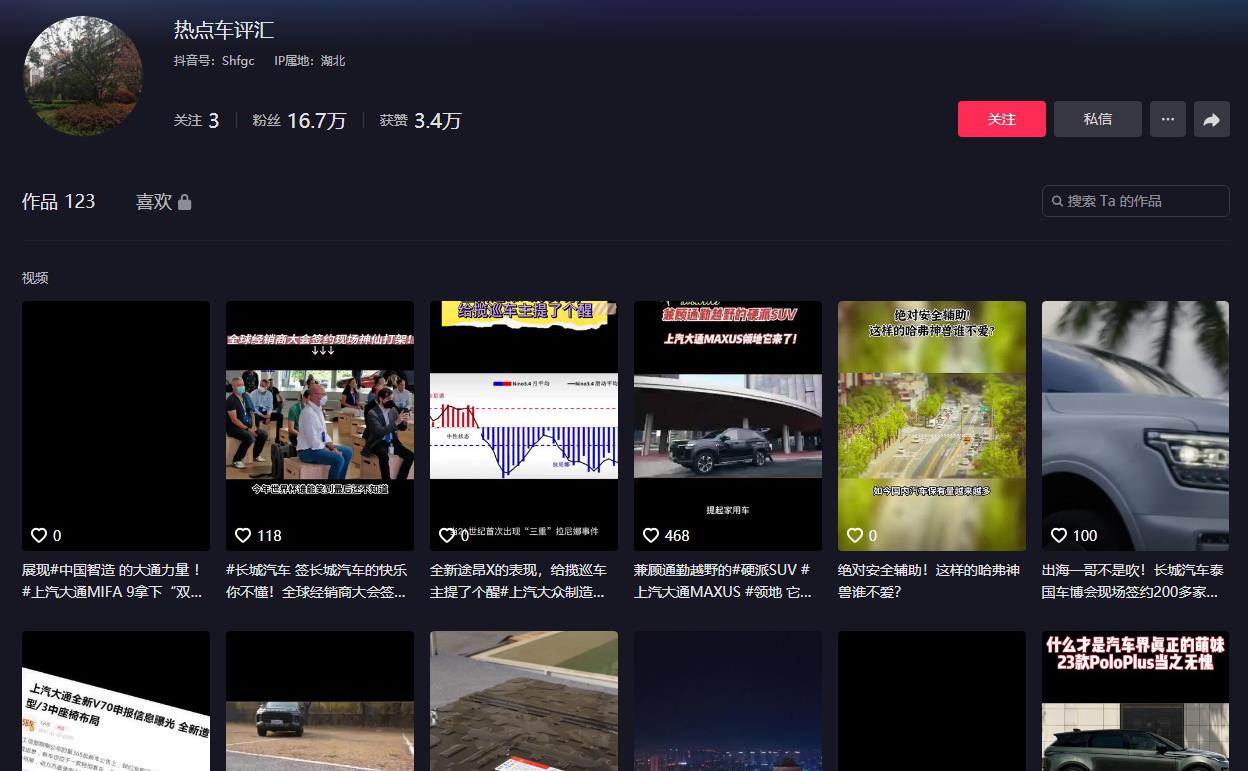Viewport: 1248px width, 771px height.
Task: Open the 关注 3 following count
Action: coord(196,120)
